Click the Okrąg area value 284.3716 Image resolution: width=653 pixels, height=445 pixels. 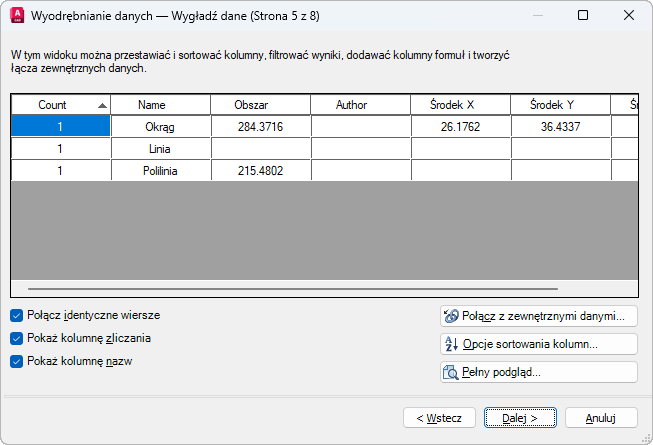(x=260, y=127)
